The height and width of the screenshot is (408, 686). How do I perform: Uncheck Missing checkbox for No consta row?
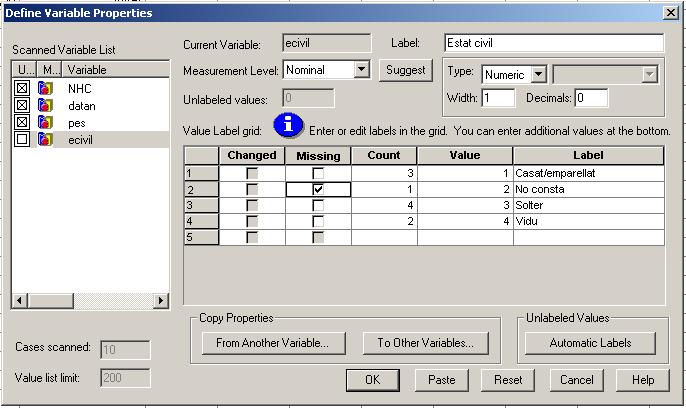point(318,189)
